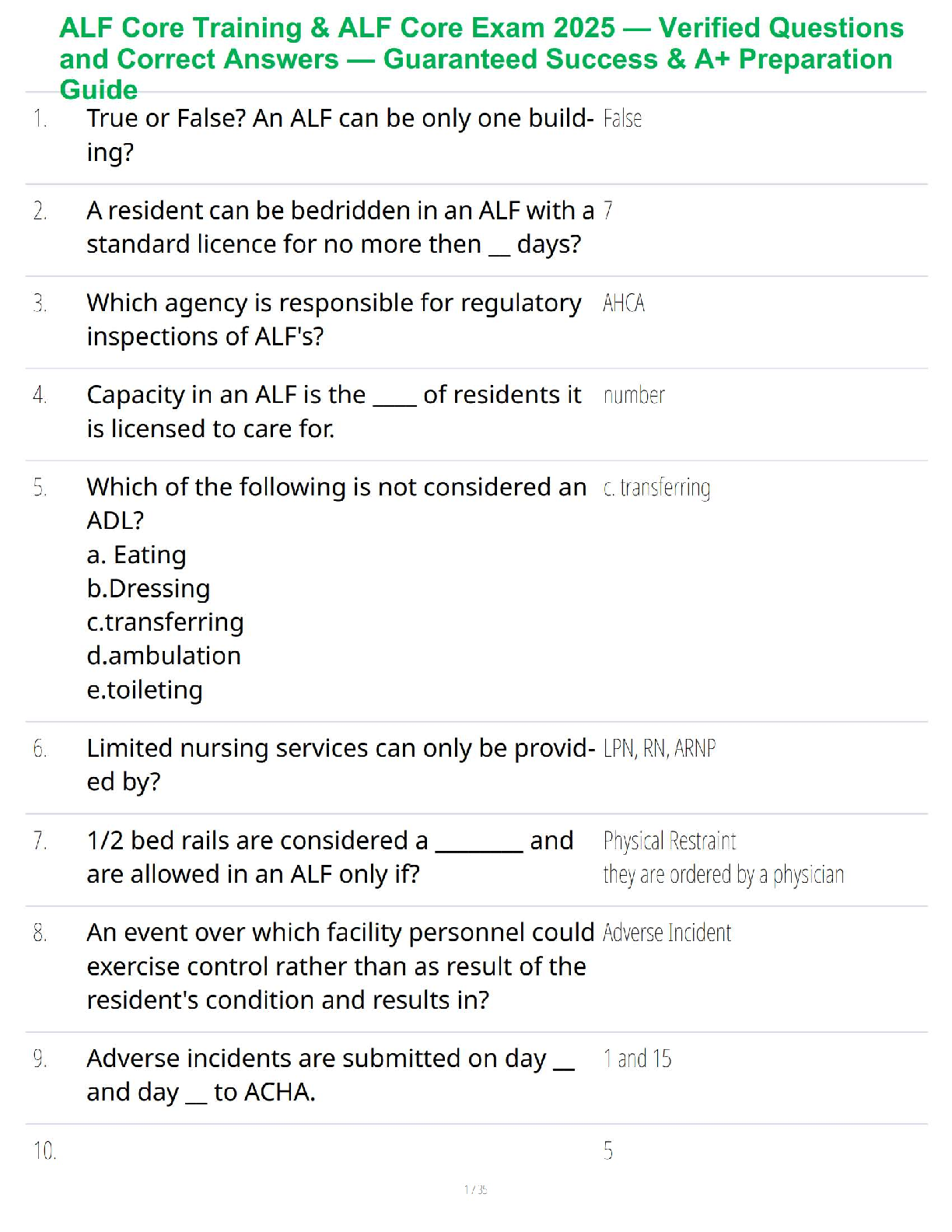Click option "d.ambulation" in the list
This screenshot has height=1232, width=952.
point(163,656)
